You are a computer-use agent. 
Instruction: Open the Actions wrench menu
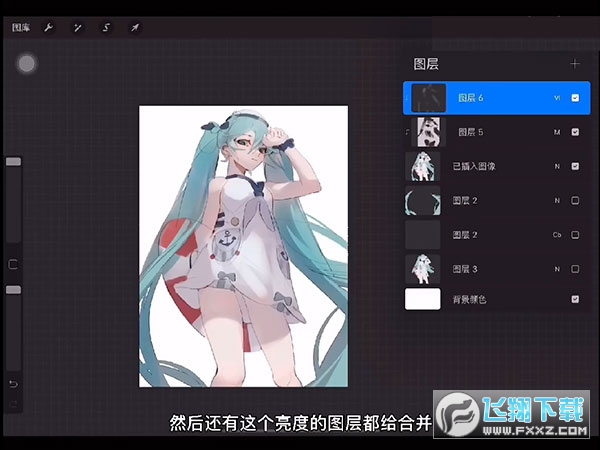pyautogui.click(x=49, y=28)
